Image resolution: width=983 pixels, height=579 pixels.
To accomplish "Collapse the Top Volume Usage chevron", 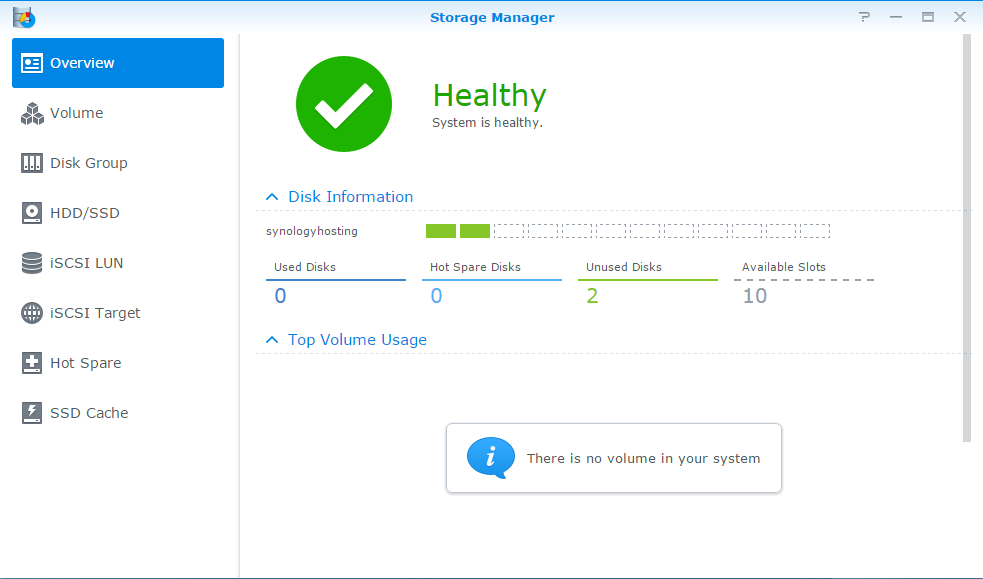I will [x=272, y=340].
